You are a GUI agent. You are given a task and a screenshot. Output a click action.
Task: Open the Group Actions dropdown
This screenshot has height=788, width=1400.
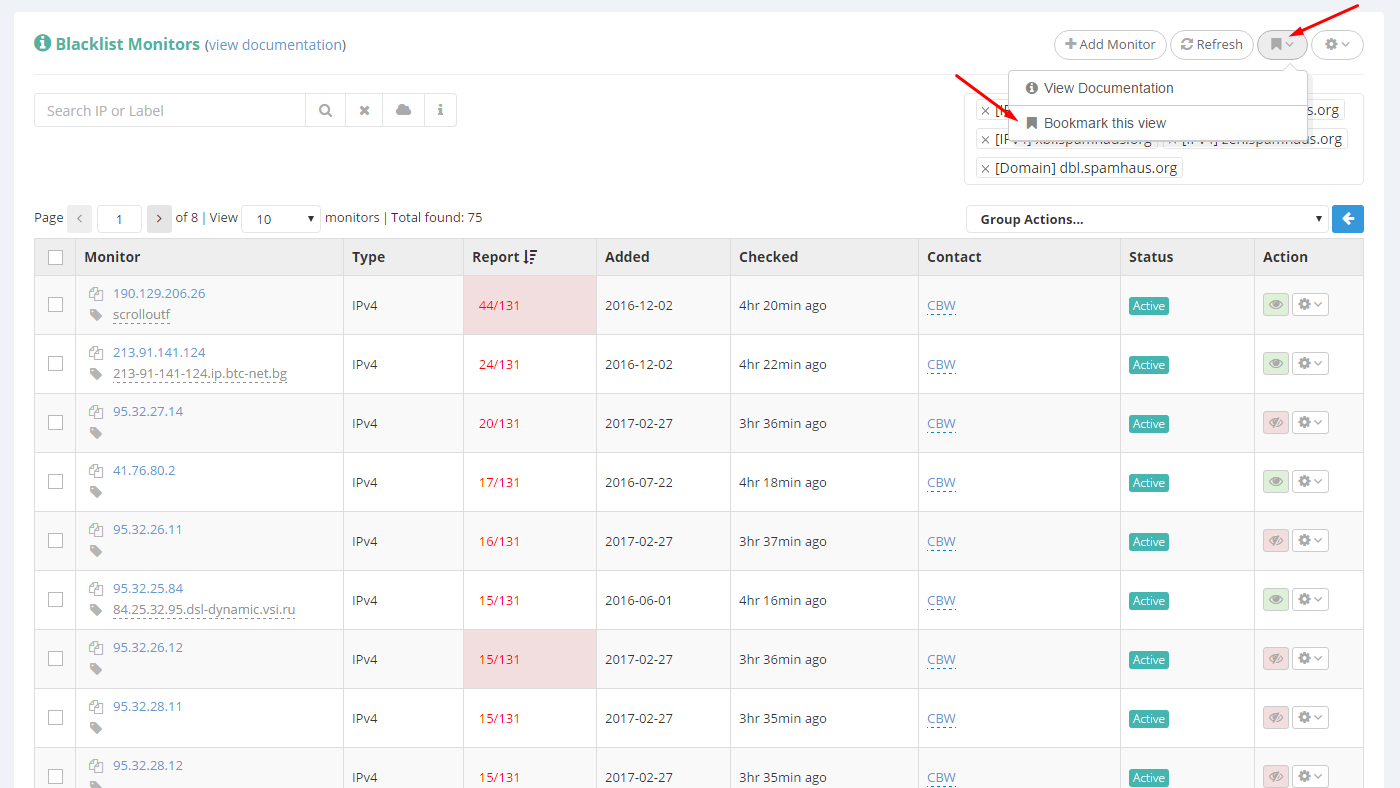[1147, 219]
